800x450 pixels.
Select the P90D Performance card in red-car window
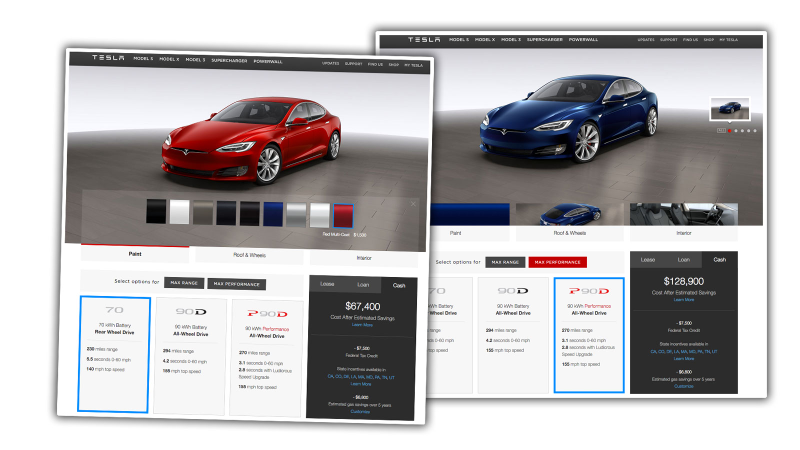(x=266, y=359)
